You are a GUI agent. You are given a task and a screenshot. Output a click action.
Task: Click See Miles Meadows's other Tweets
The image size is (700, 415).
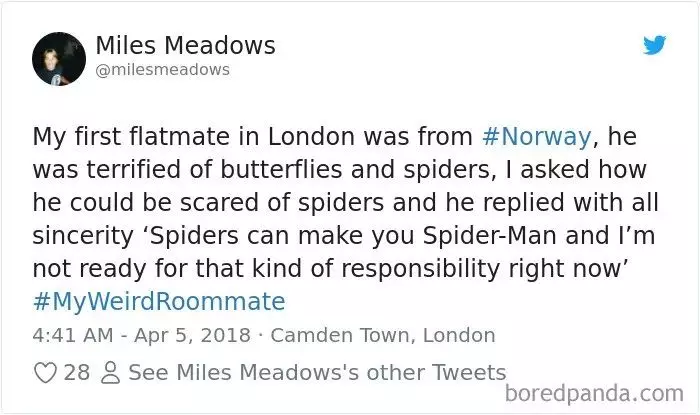click(317, 372)
